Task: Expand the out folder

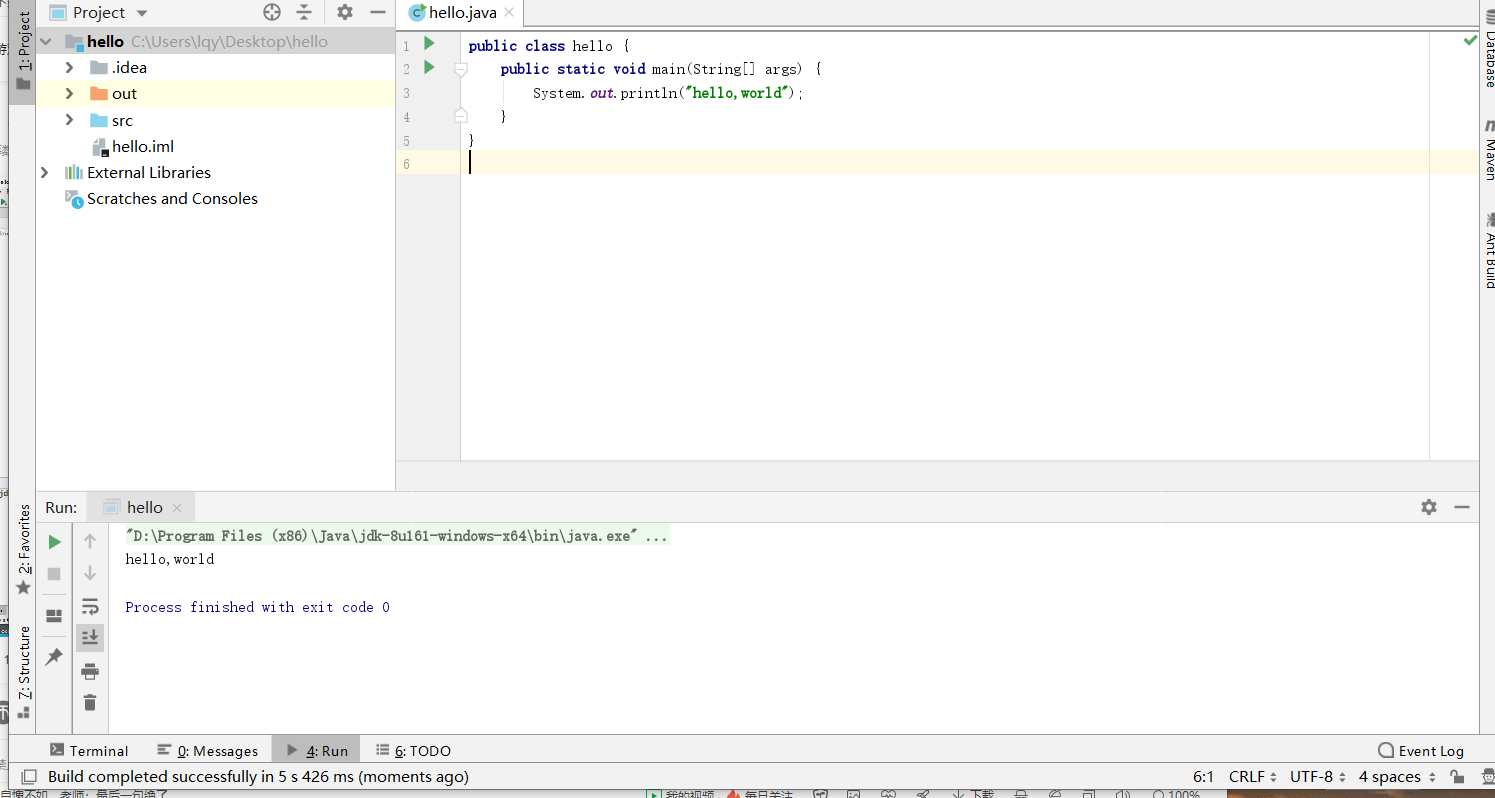Action: [x=69, y=94]
